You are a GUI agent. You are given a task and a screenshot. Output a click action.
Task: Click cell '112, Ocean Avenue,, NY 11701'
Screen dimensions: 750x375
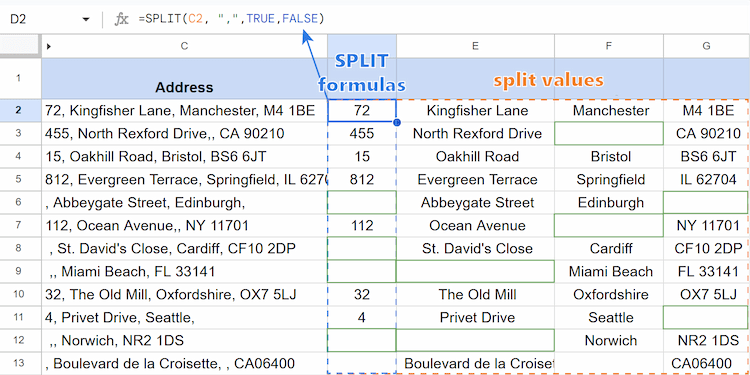(x=184, y=225)
